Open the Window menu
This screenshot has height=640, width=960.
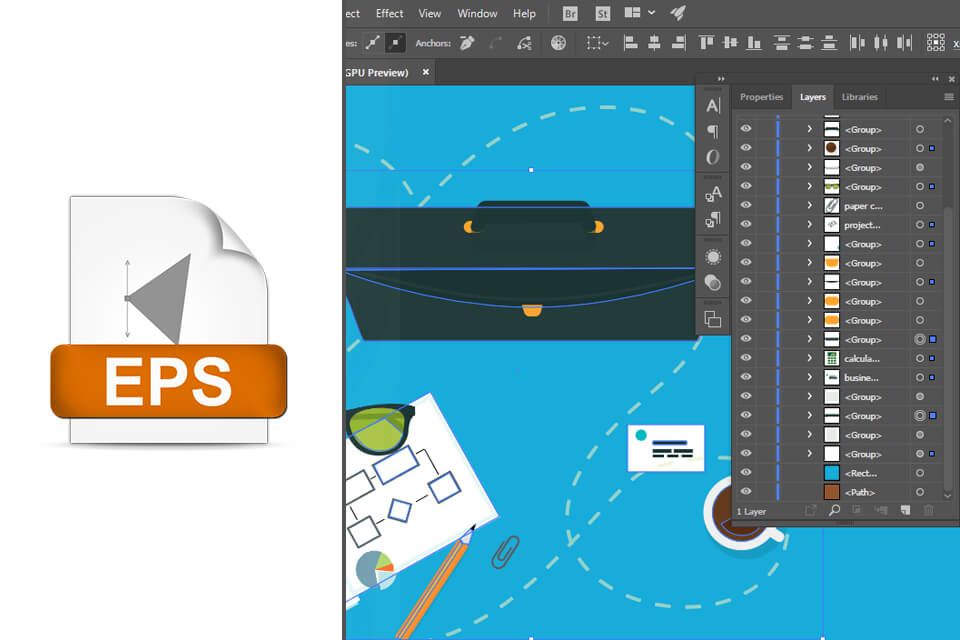pyautogui.click(x=477, y=13)
